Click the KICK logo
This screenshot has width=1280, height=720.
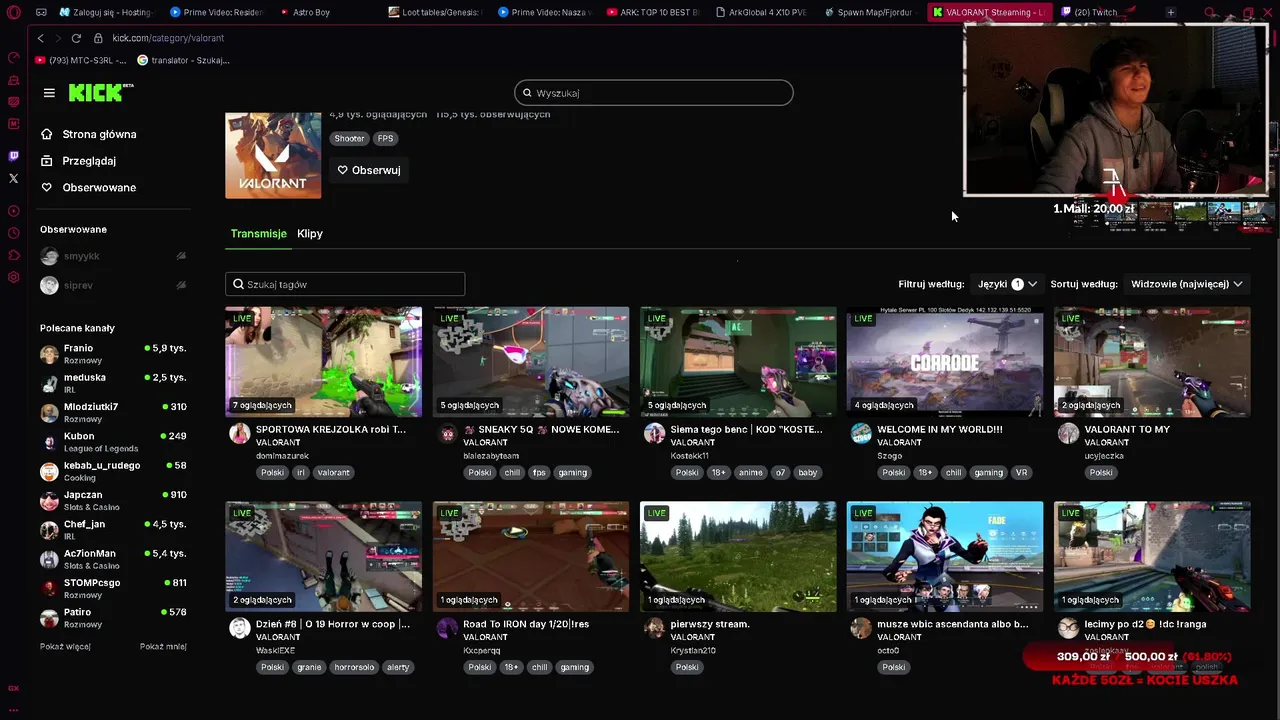[x=101, y=92]
